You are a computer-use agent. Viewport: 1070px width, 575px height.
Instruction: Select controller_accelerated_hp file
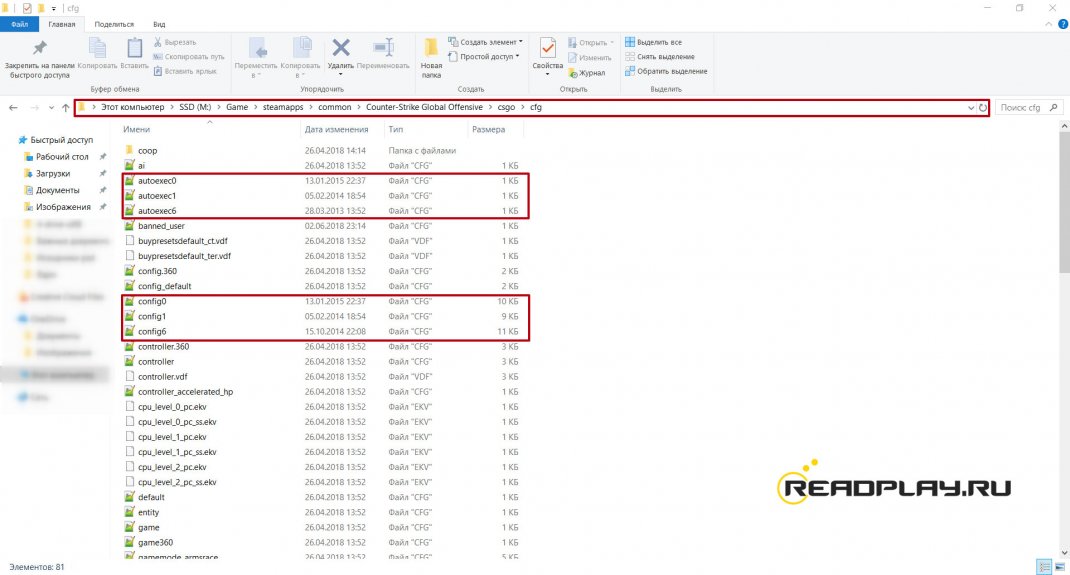(185, 392)
